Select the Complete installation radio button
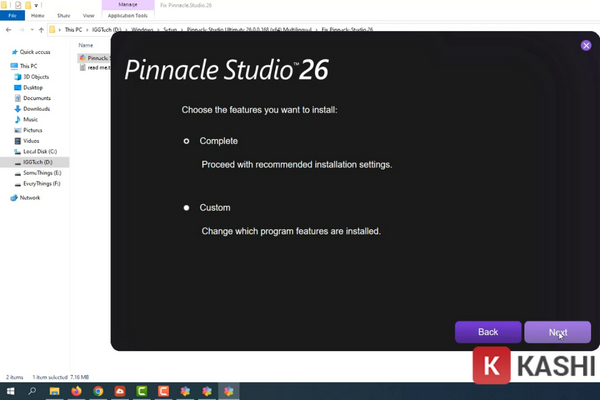Viewport: 600px width, 400px height. click(186, 141)
